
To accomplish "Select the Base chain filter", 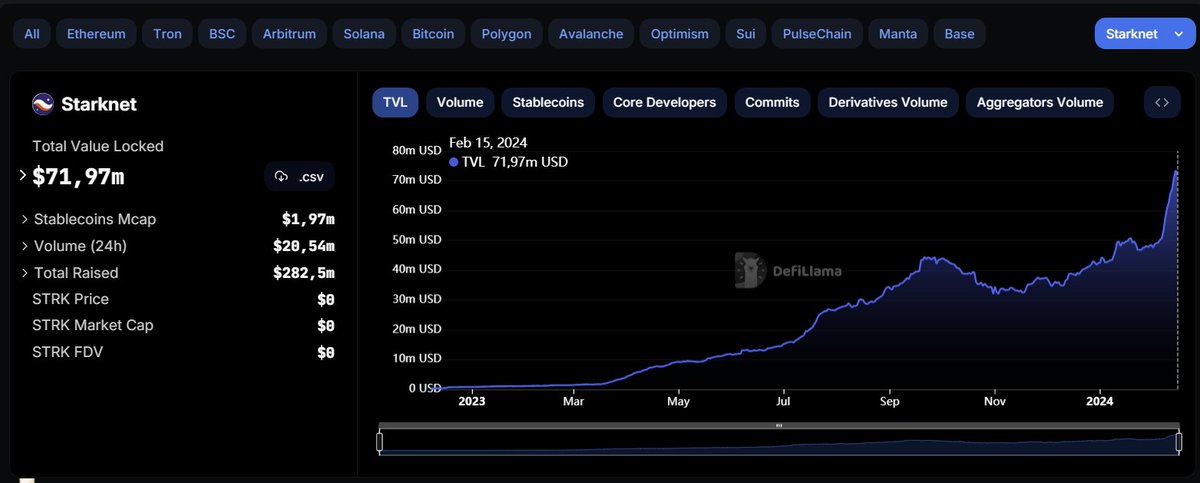I will 959,34.
